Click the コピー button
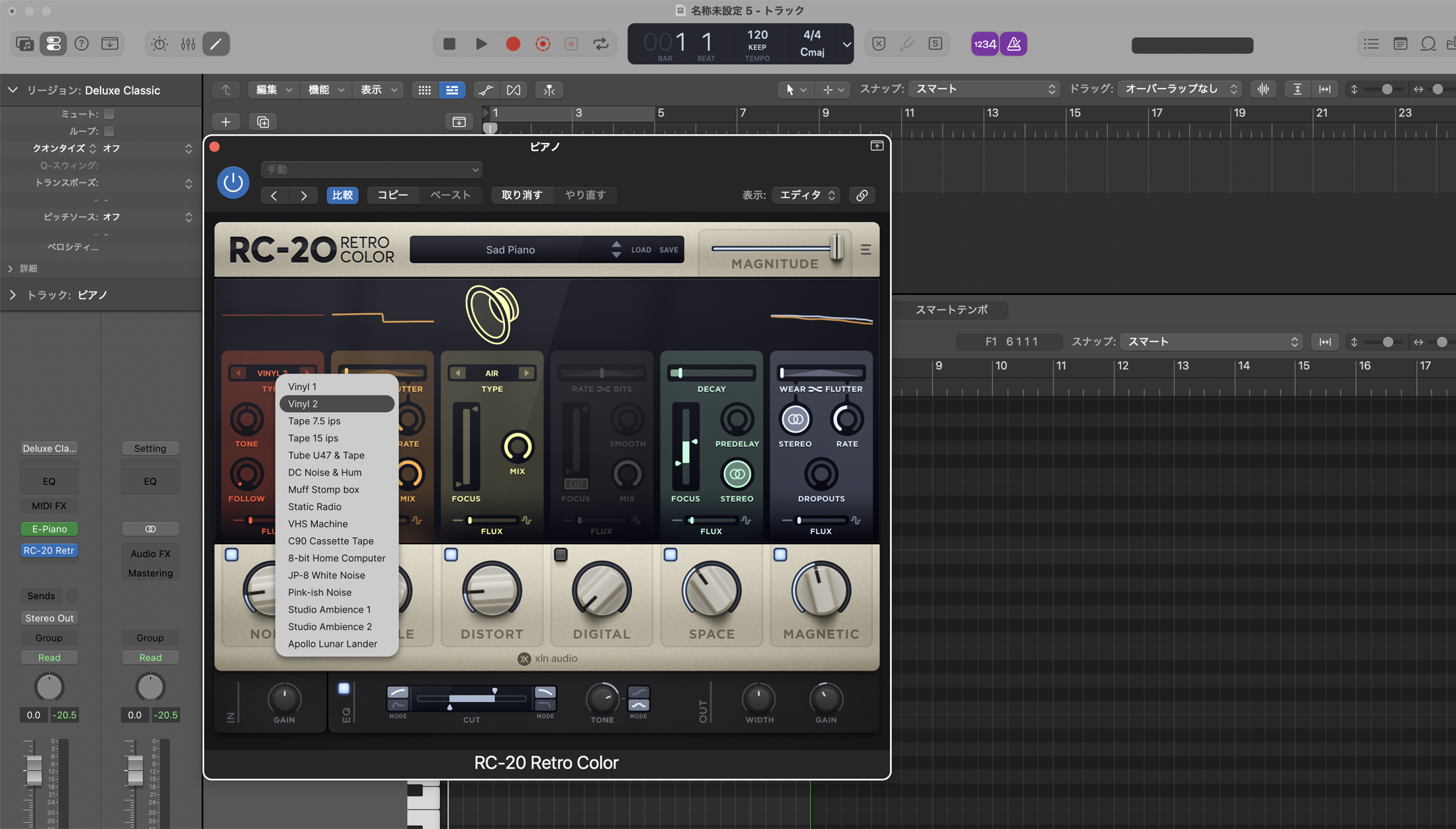Image resolution: width=1456 pixels, height=829 pixels. coord(392,195)
